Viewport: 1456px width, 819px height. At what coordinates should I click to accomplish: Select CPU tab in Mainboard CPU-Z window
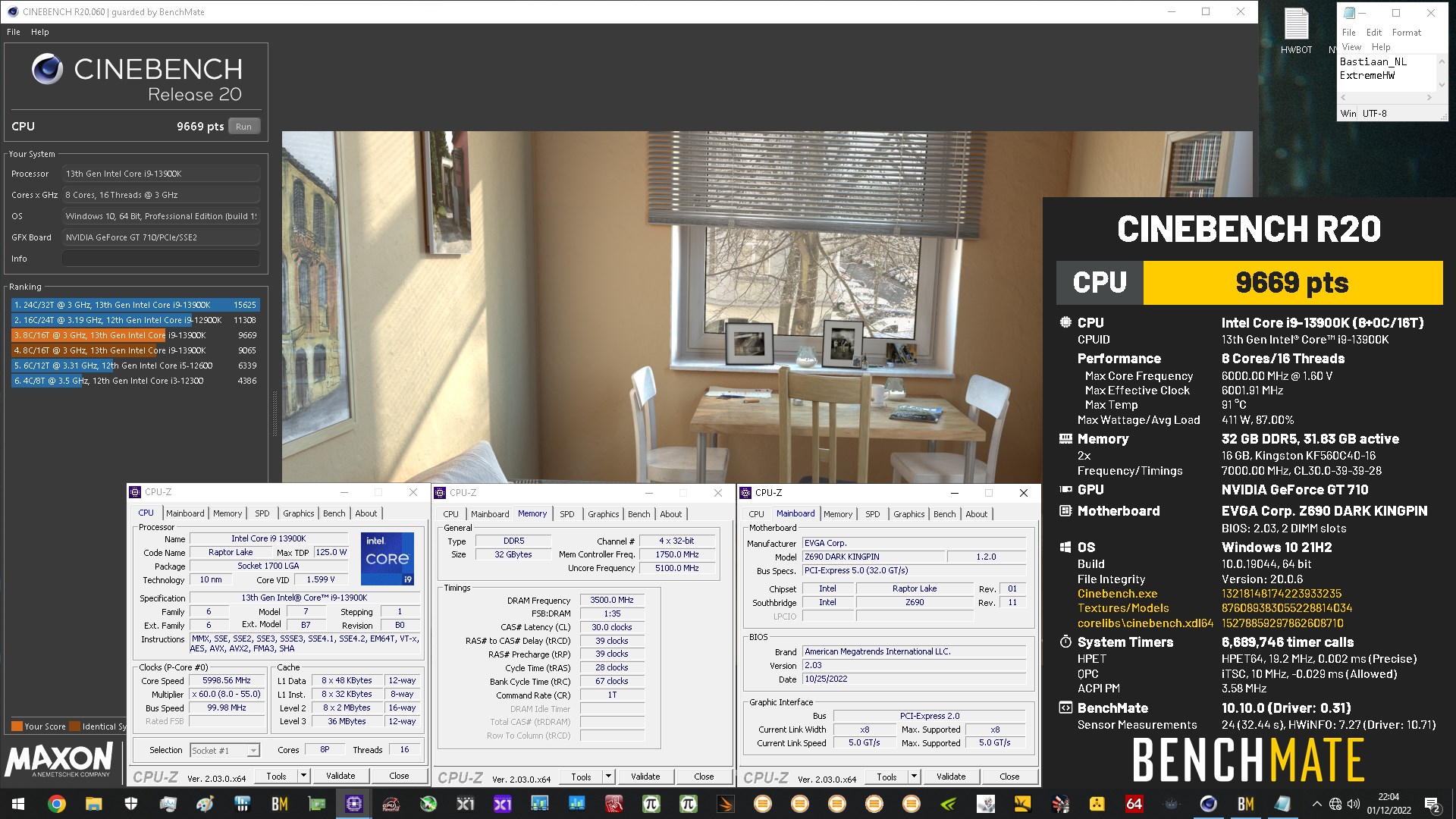click(x=756, y=514)
